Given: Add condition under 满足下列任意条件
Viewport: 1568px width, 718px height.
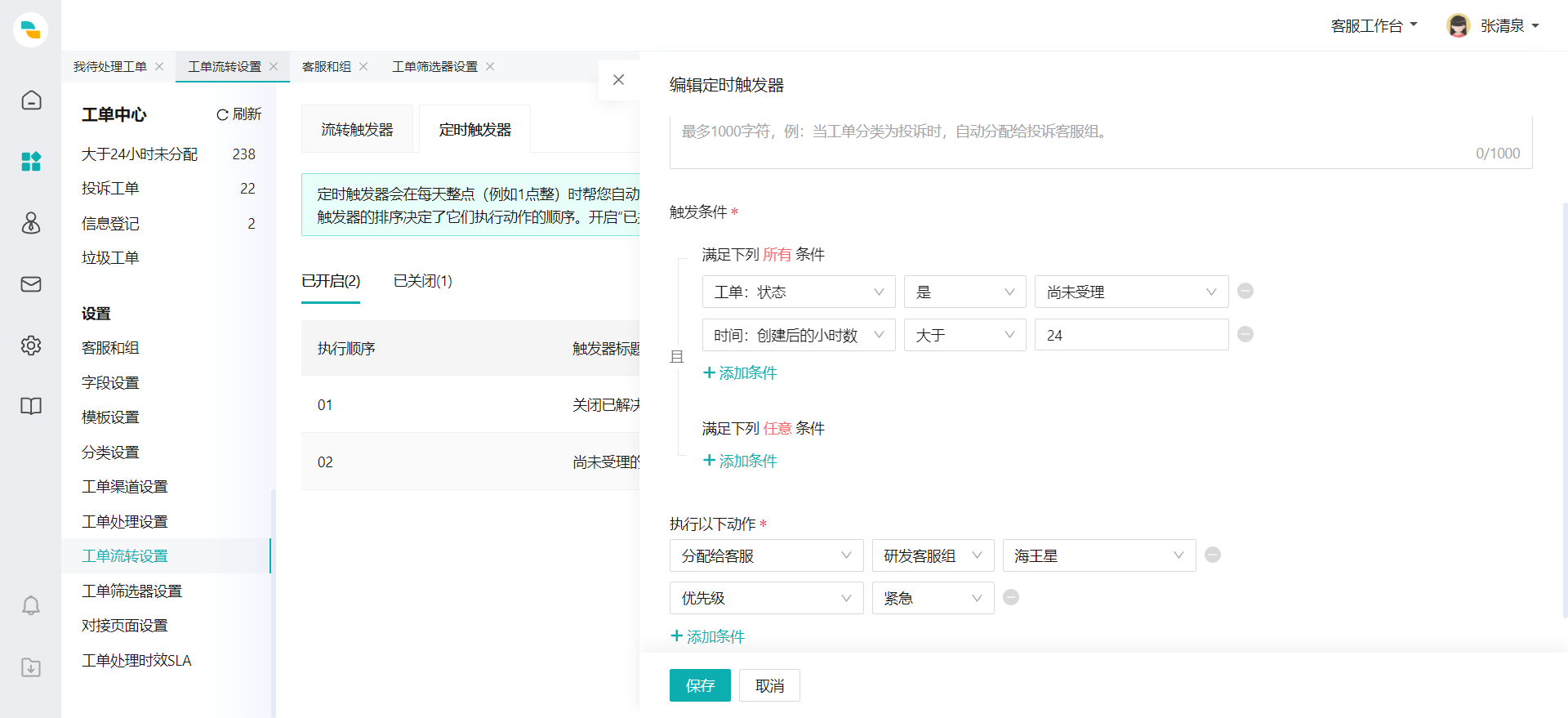Looking at the screenshot, I should coord(740,461).
